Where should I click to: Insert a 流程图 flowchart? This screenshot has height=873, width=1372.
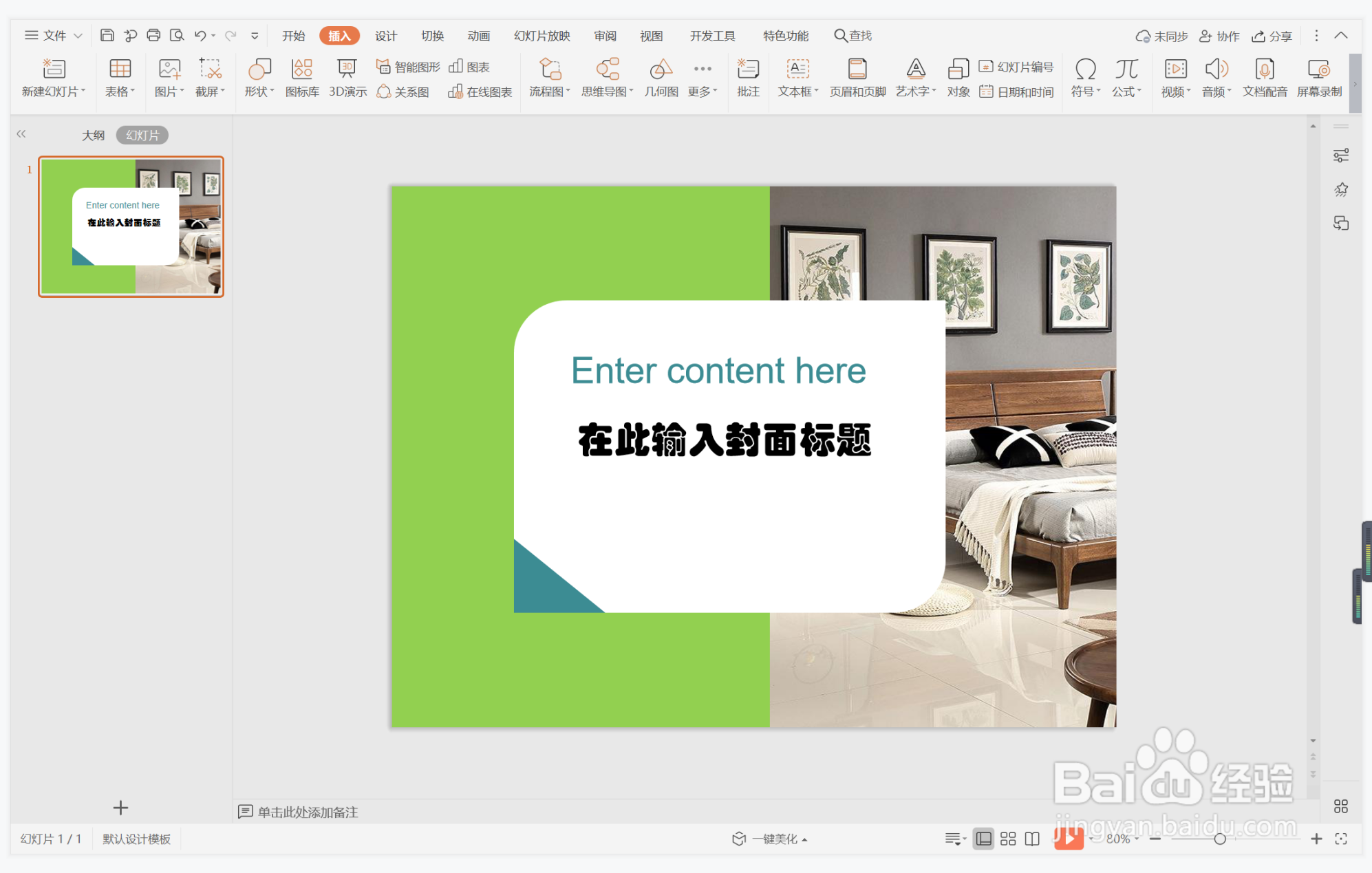(550, 78)
